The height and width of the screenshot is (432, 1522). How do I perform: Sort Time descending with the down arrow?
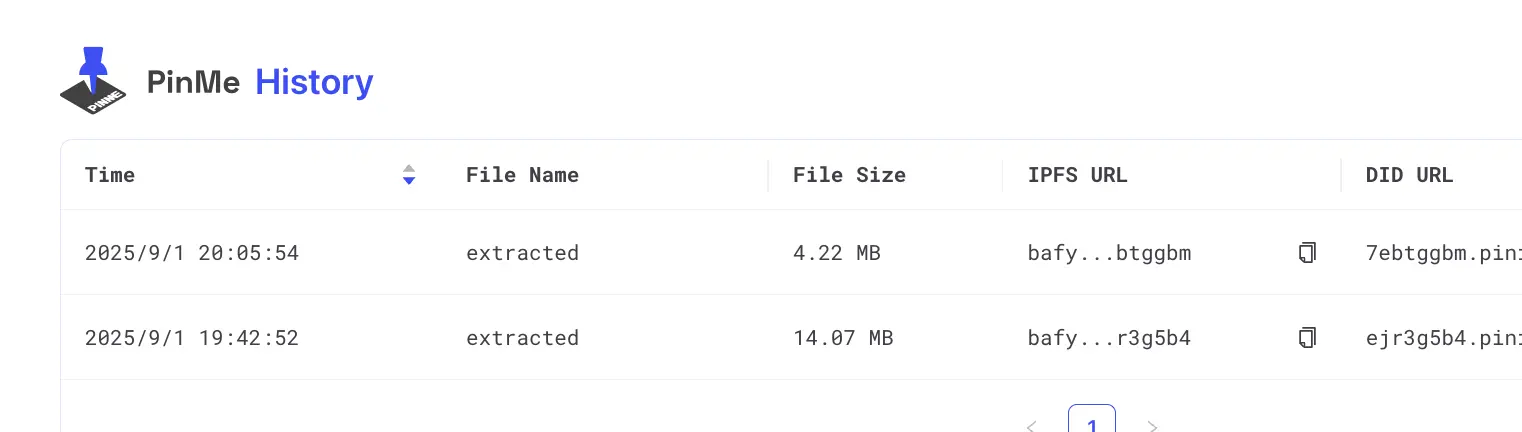pos(408,181)
